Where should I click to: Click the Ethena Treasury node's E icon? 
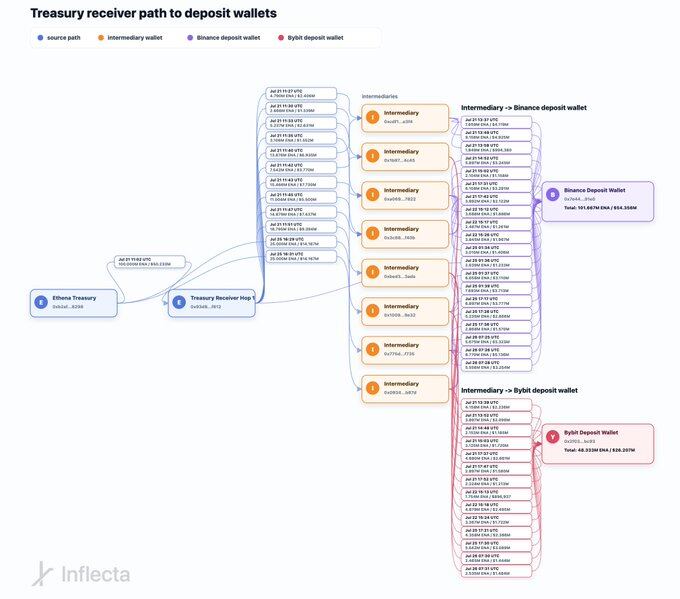tap(41, 302)
